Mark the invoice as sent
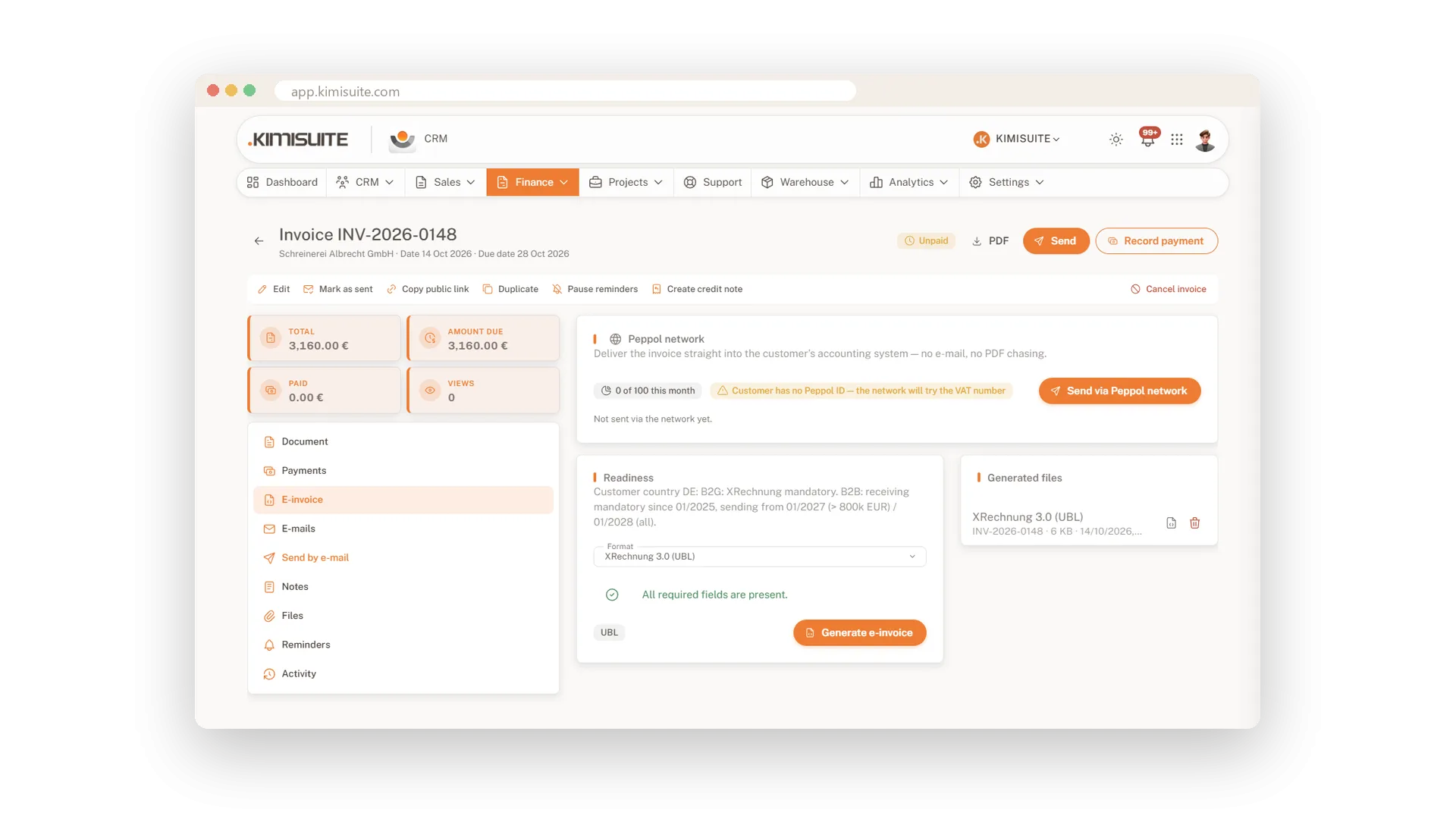1456x819 pixels. (338, 289)
